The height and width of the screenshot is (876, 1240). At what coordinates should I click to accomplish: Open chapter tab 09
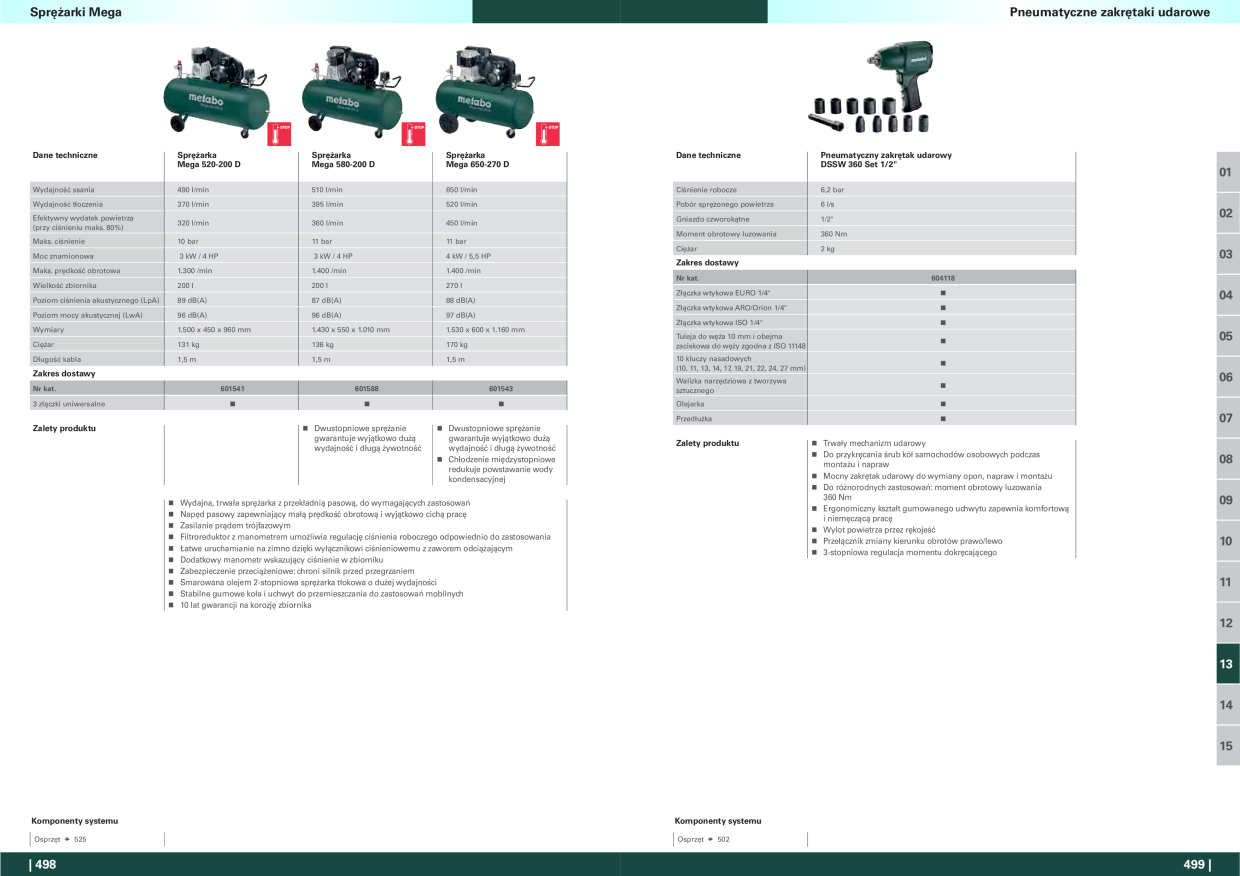tap(1227, 500)
